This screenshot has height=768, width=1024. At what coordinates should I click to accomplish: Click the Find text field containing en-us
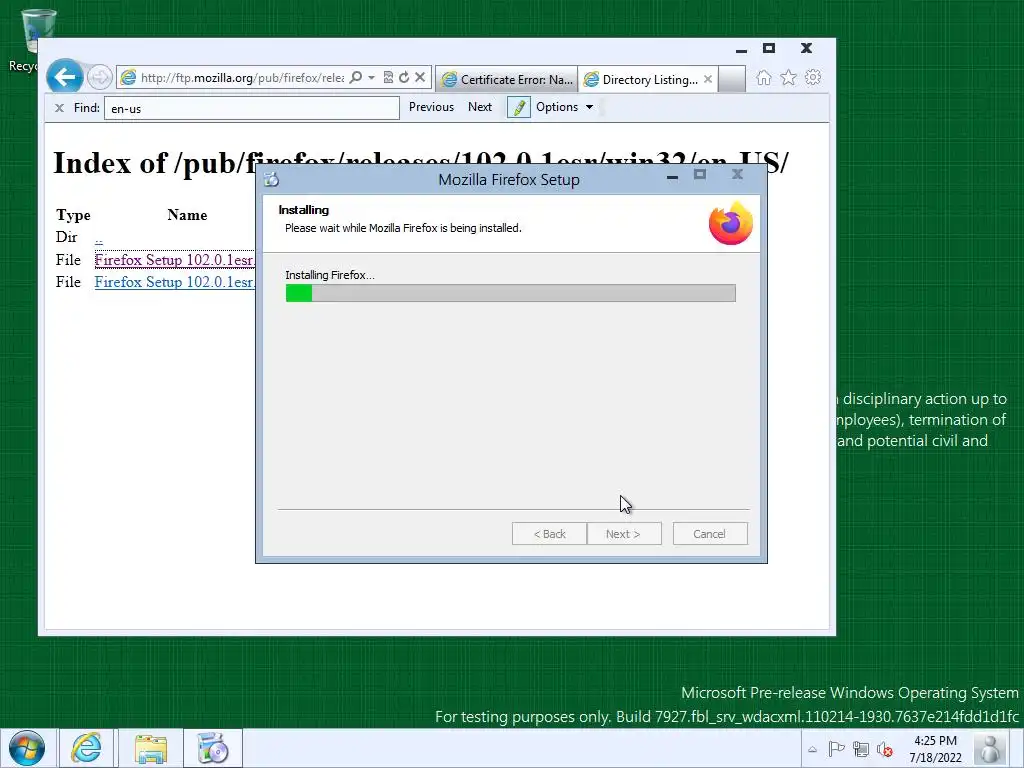[251, 108]
